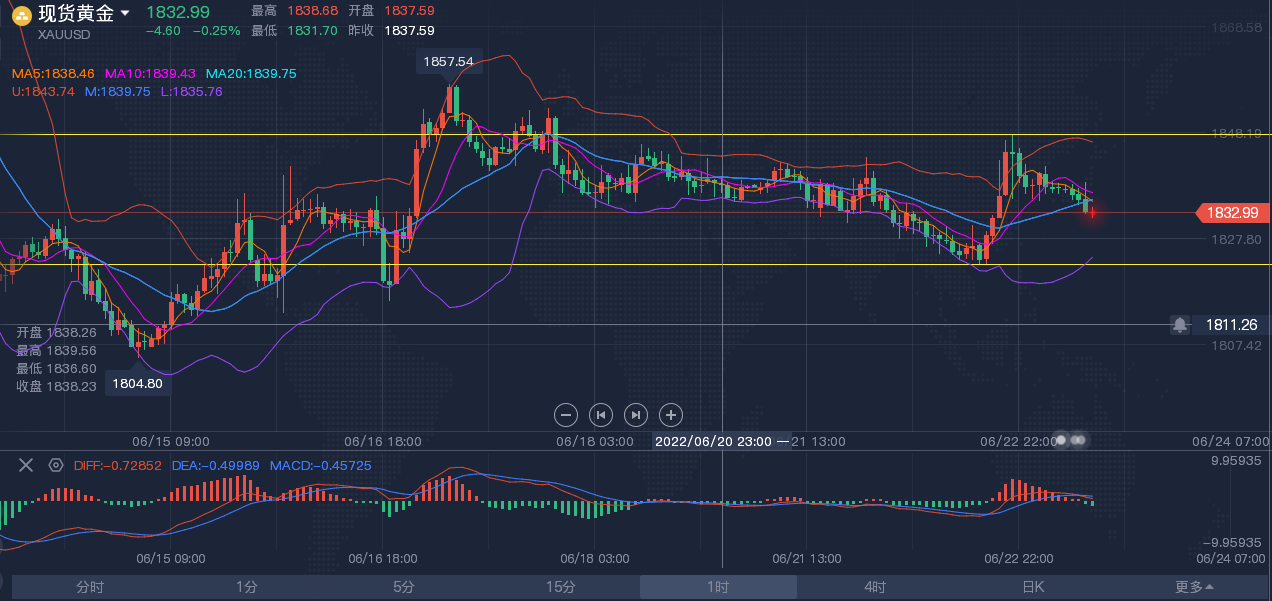
Task: Zoom in chart with plus button
Action: (671, 414)
